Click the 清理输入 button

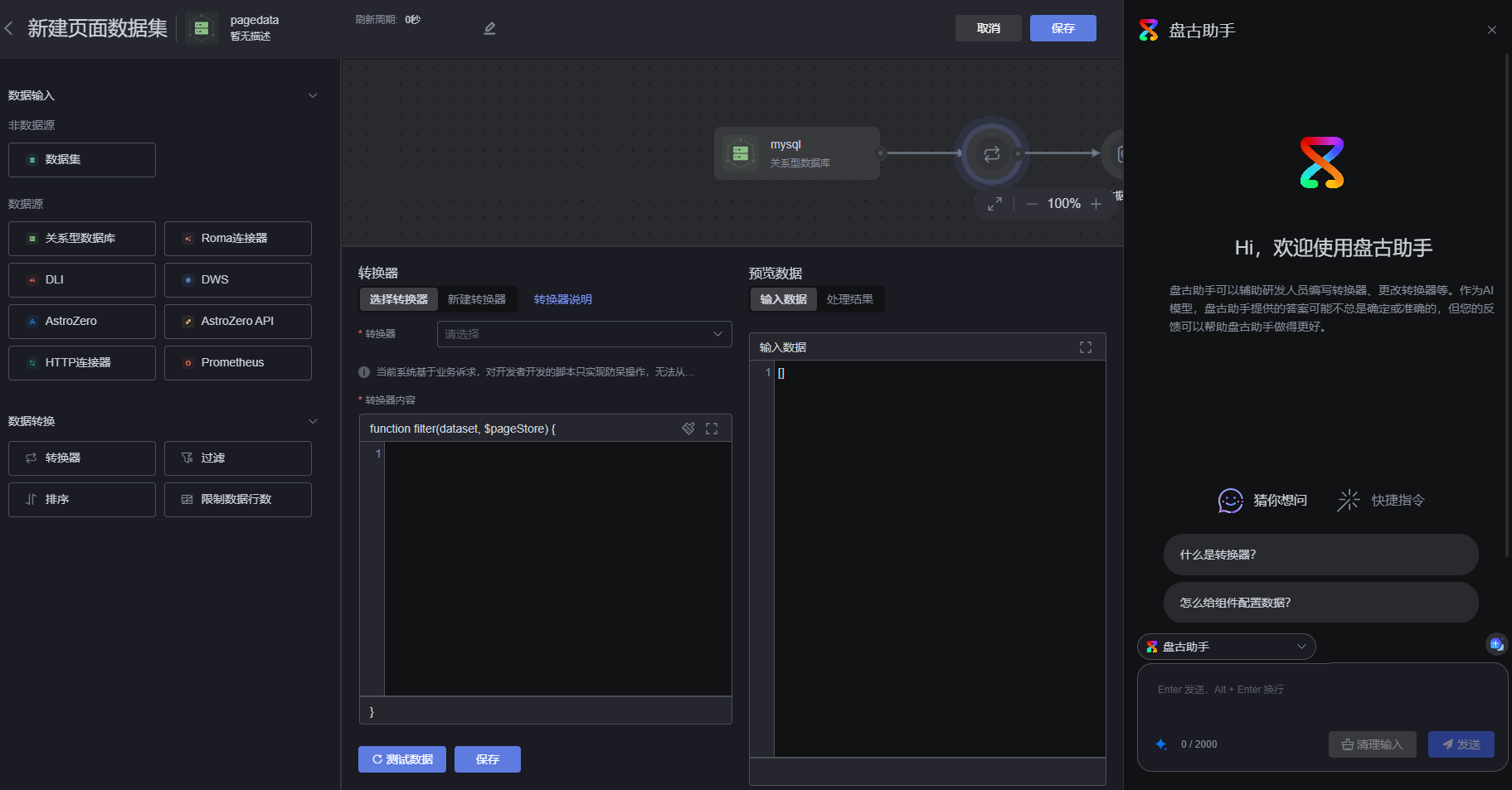(x=1373, y=744)
